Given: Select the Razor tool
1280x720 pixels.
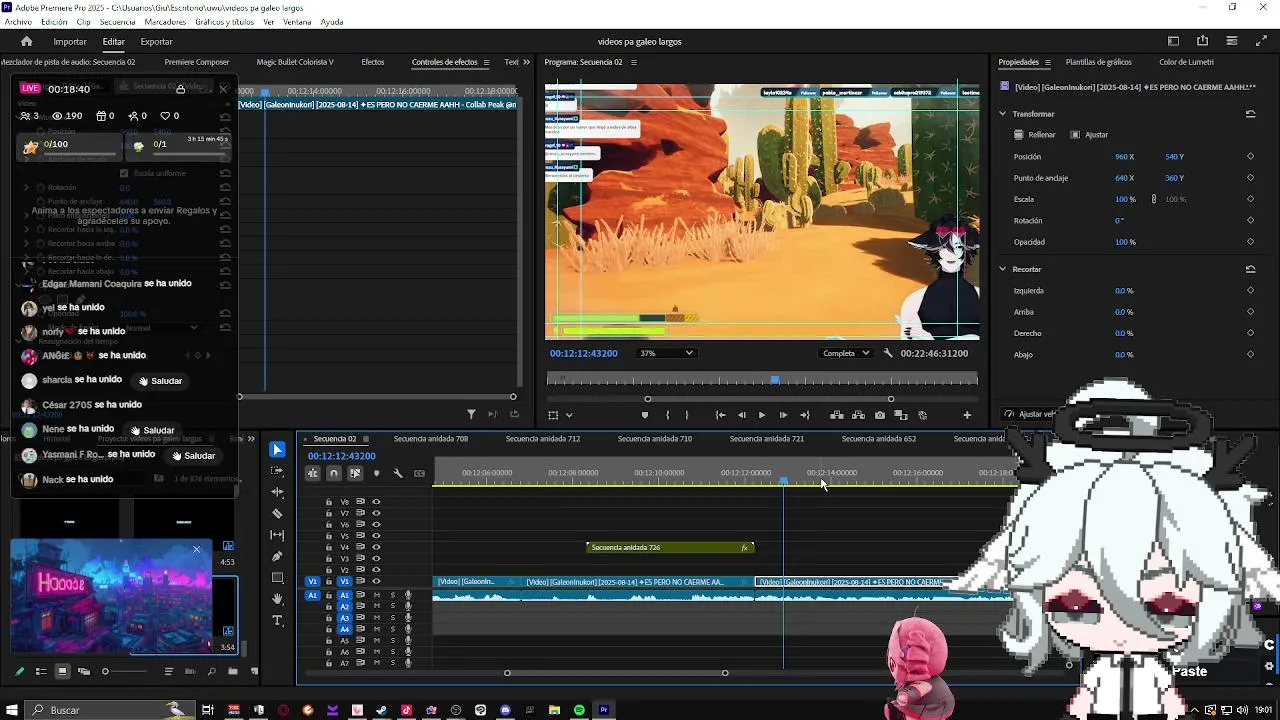Looking at the screenshot, I should (278, 514).
